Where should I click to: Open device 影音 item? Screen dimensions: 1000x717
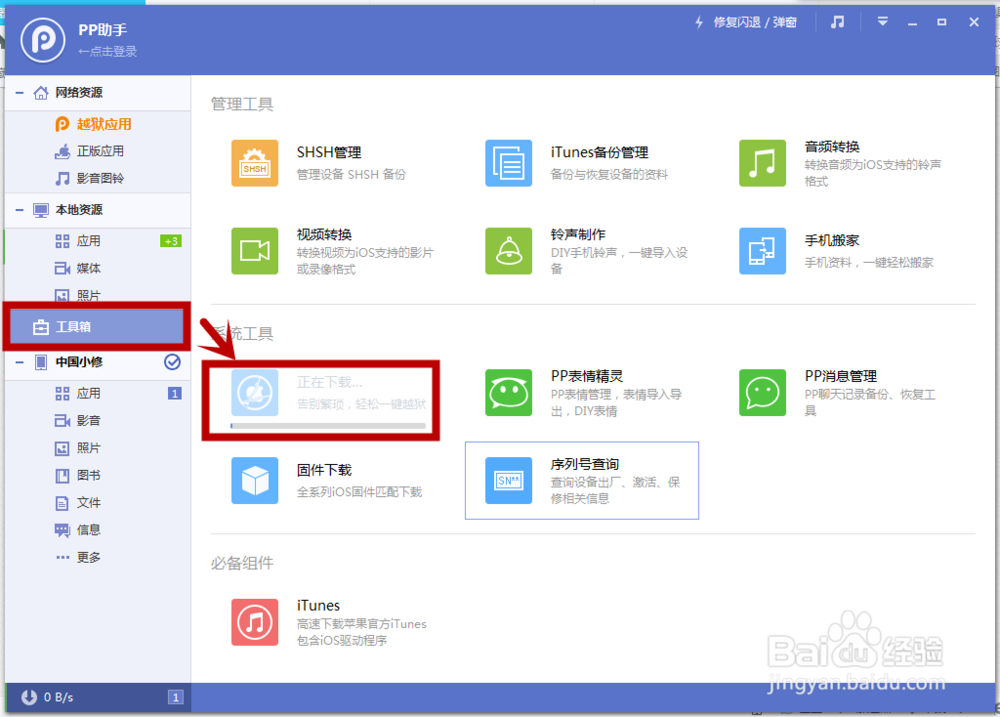[89, 421]
